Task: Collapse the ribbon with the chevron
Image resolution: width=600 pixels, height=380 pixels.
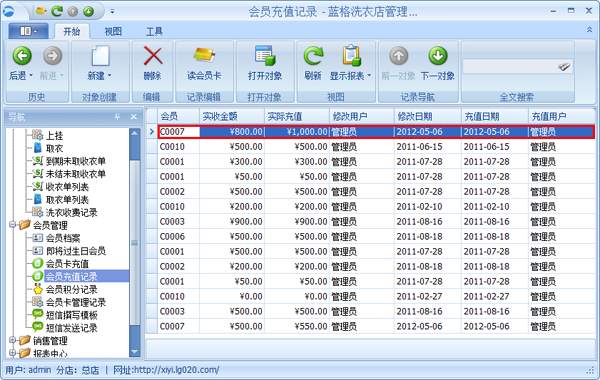Action: [x=589, y=30]
